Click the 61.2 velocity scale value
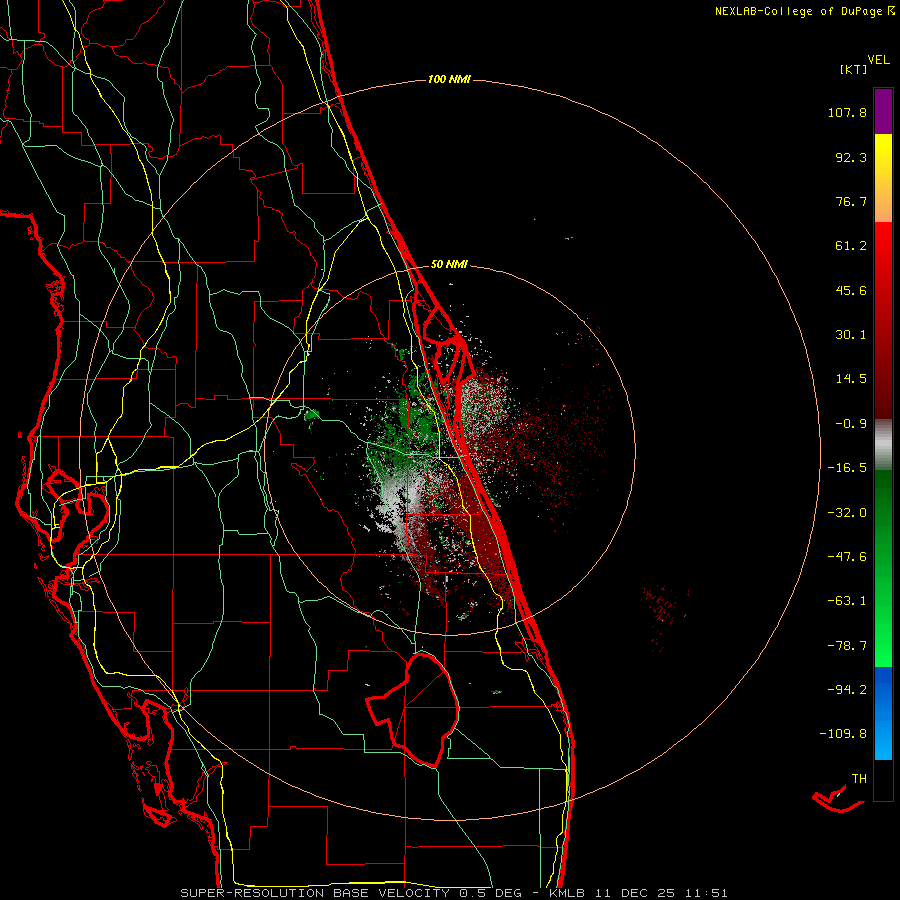 click(x=851, y=246)
